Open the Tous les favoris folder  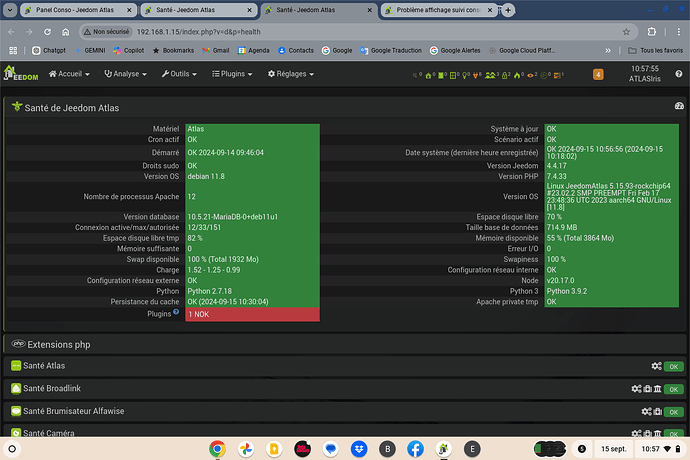point(655,51)
